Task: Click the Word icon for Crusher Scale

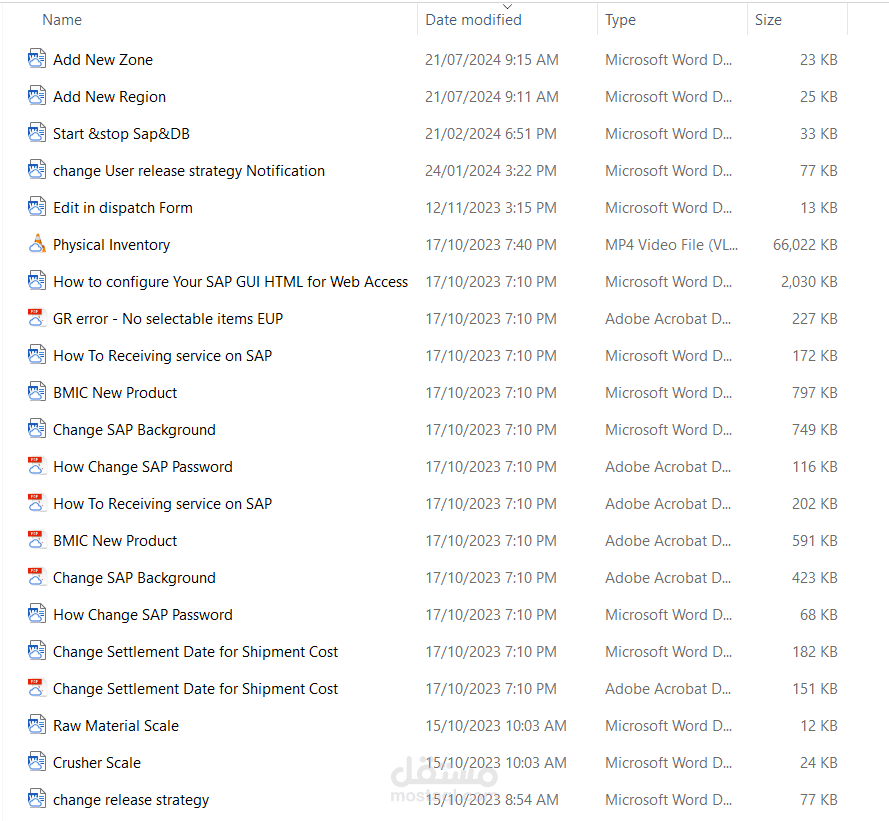Action: [37, 762]
